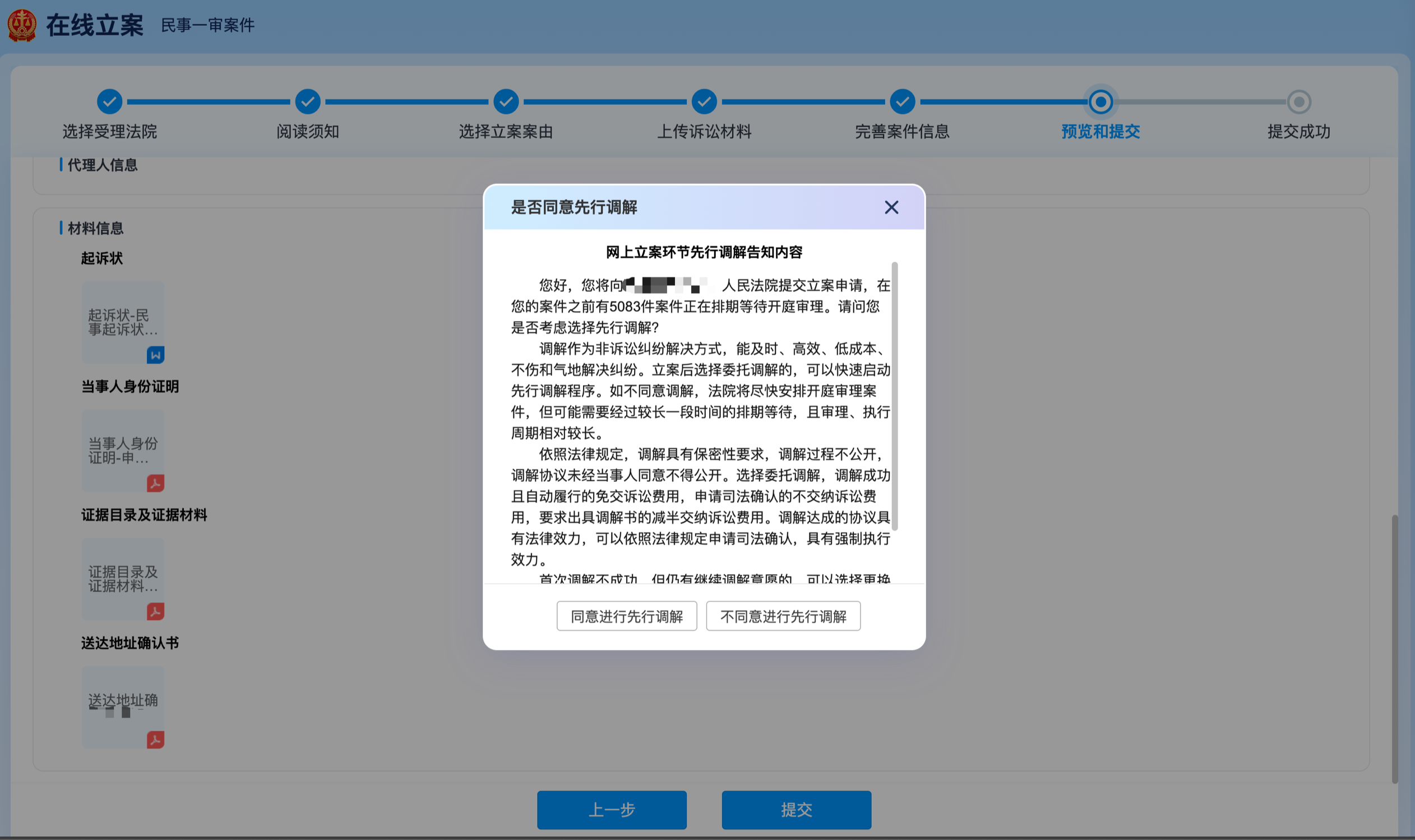Click the 完善案件信息 step checkmark icon
The image size is (1415, 840).
[x=902, y=102]
